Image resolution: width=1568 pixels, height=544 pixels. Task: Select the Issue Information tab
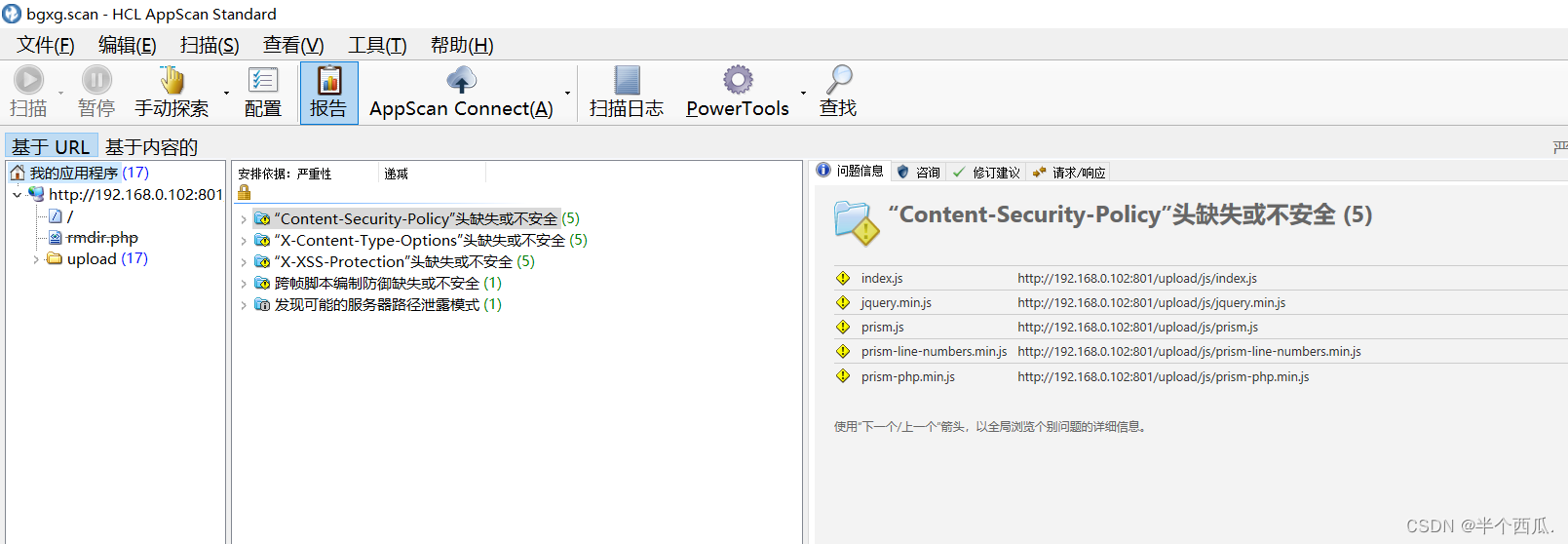coord(850,171)
